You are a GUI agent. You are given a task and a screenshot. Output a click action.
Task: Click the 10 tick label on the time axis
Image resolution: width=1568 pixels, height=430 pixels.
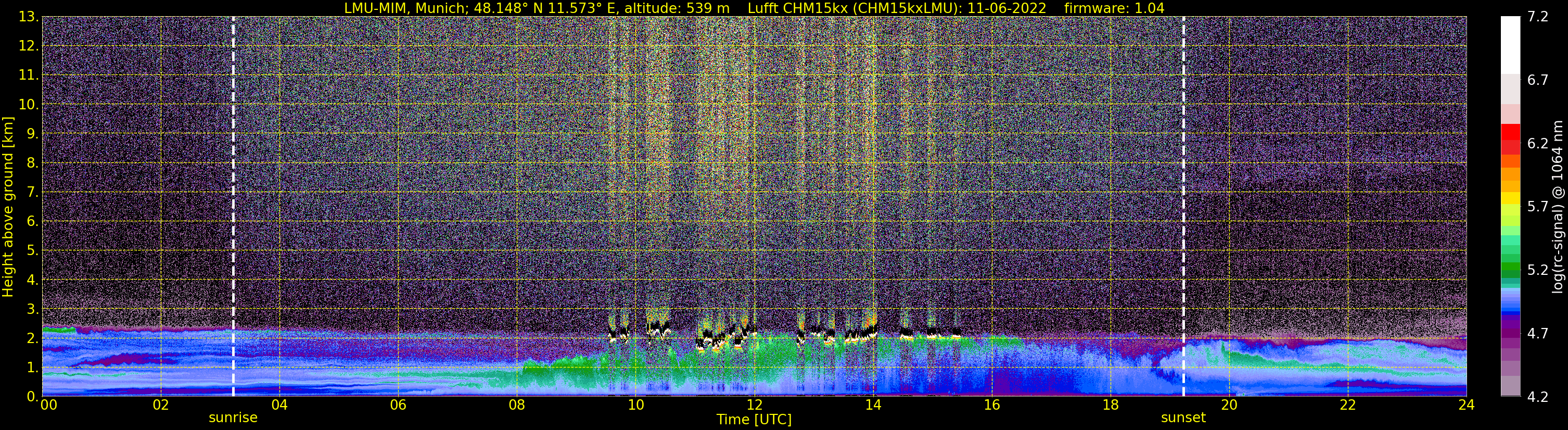635,405
